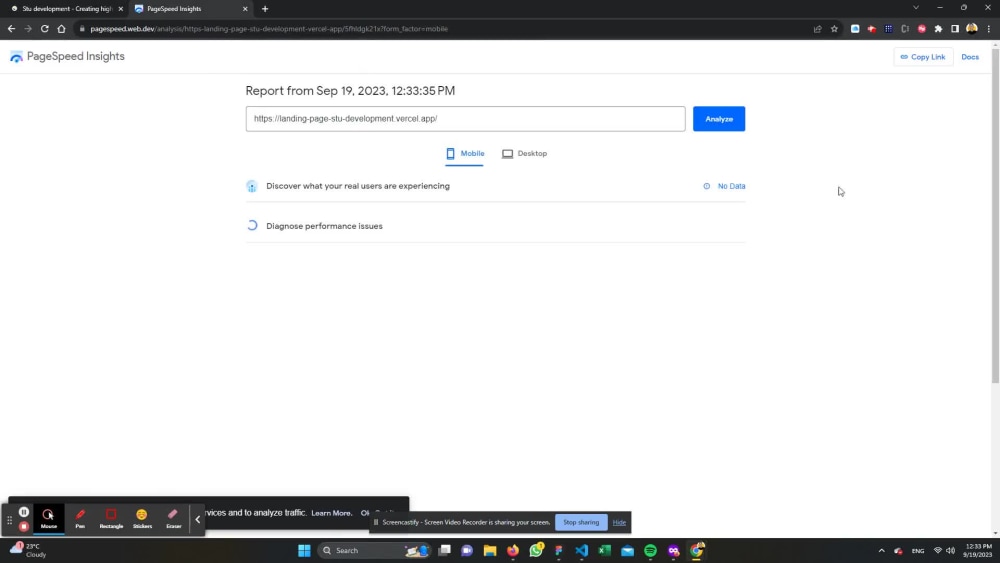Open the weather widget
The height and width of the screenshot is (563, 1000).
point(27,550)
